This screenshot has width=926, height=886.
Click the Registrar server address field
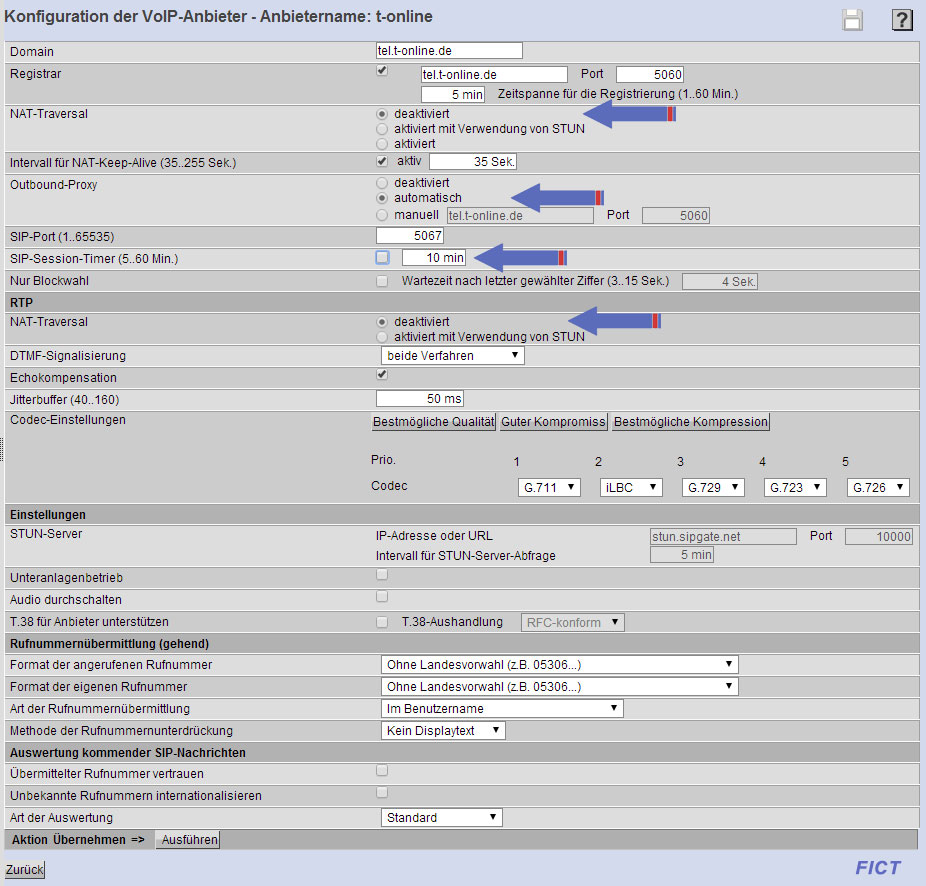[494, 74]
